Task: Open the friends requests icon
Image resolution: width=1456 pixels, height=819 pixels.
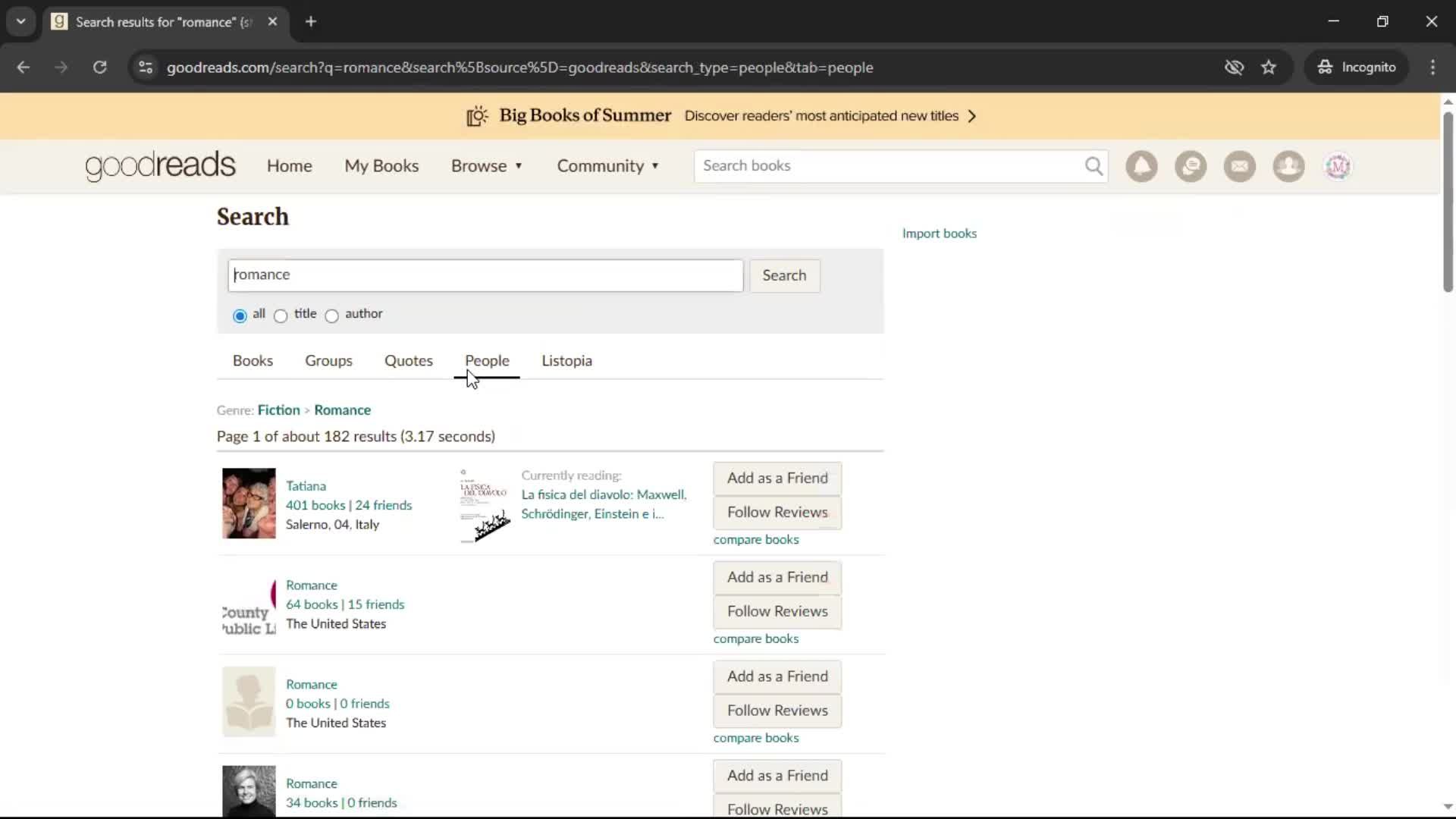Action: (1288, 166)
